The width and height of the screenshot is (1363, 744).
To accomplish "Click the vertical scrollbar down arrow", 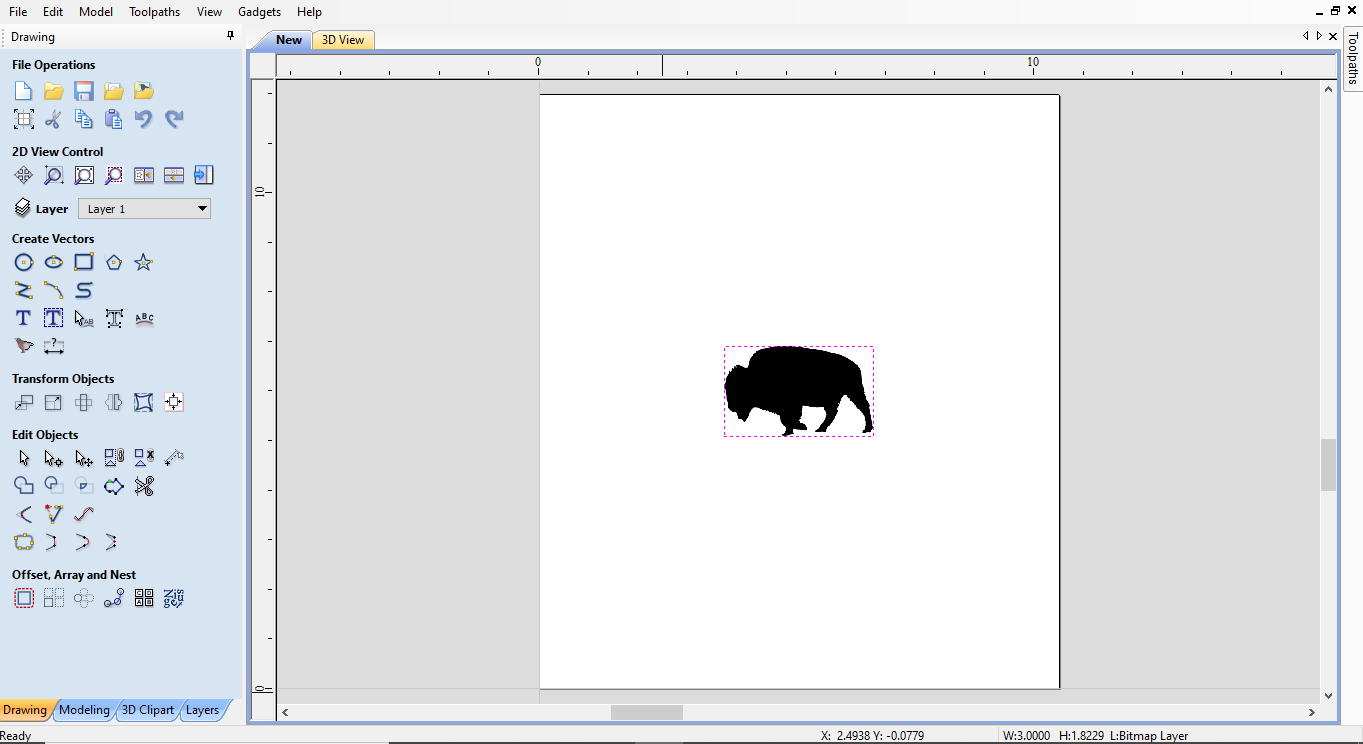I will 1328,695.
